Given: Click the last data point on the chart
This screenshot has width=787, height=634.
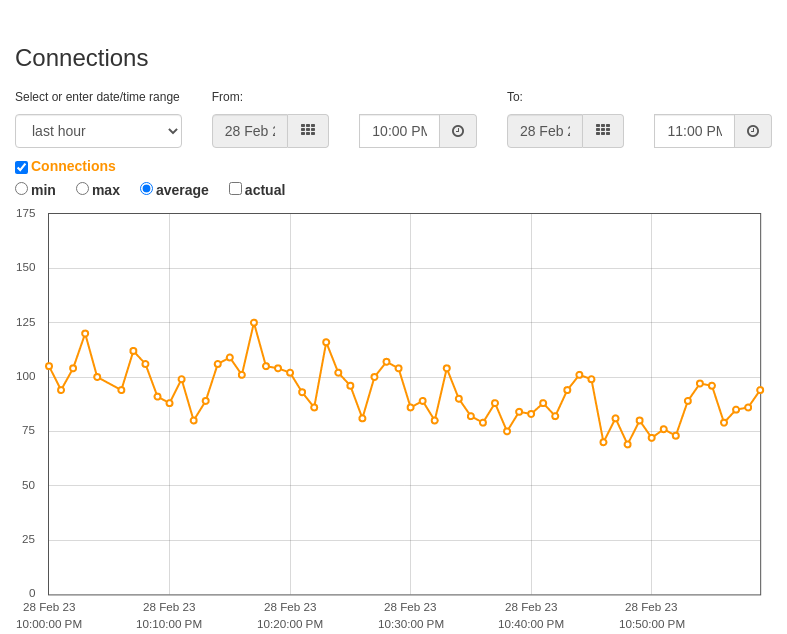Looking at the screenshot, I should coord(760,390).
